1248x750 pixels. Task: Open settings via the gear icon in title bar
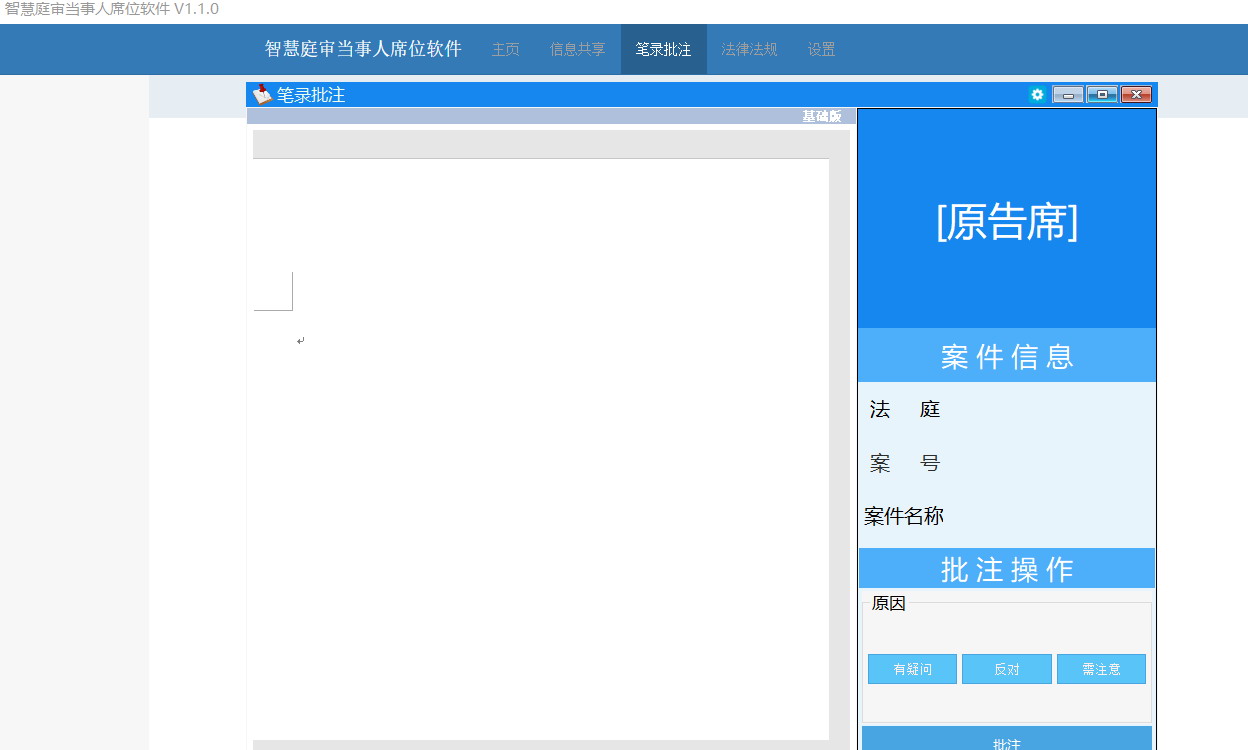point(1037,95)
